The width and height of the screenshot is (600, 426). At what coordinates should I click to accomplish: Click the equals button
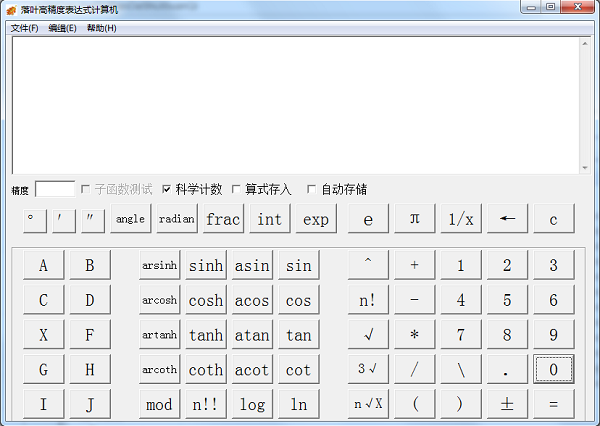554,404
